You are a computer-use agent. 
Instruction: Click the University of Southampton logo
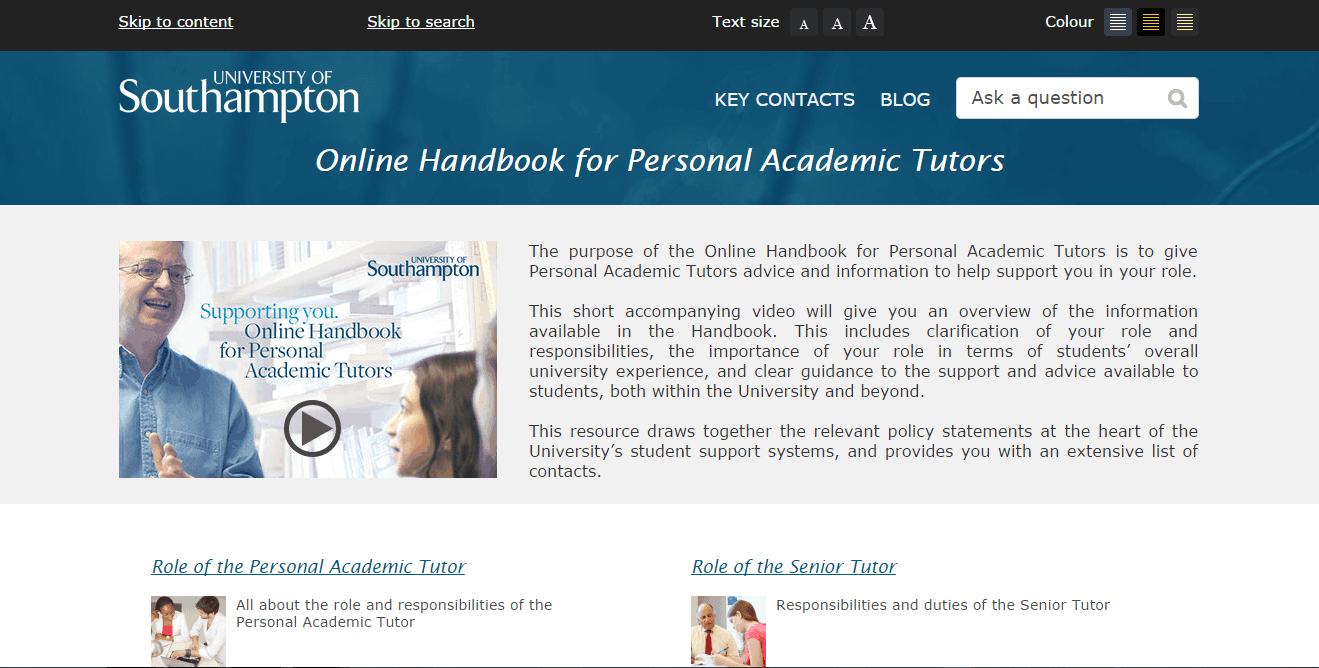pos(239,96)
